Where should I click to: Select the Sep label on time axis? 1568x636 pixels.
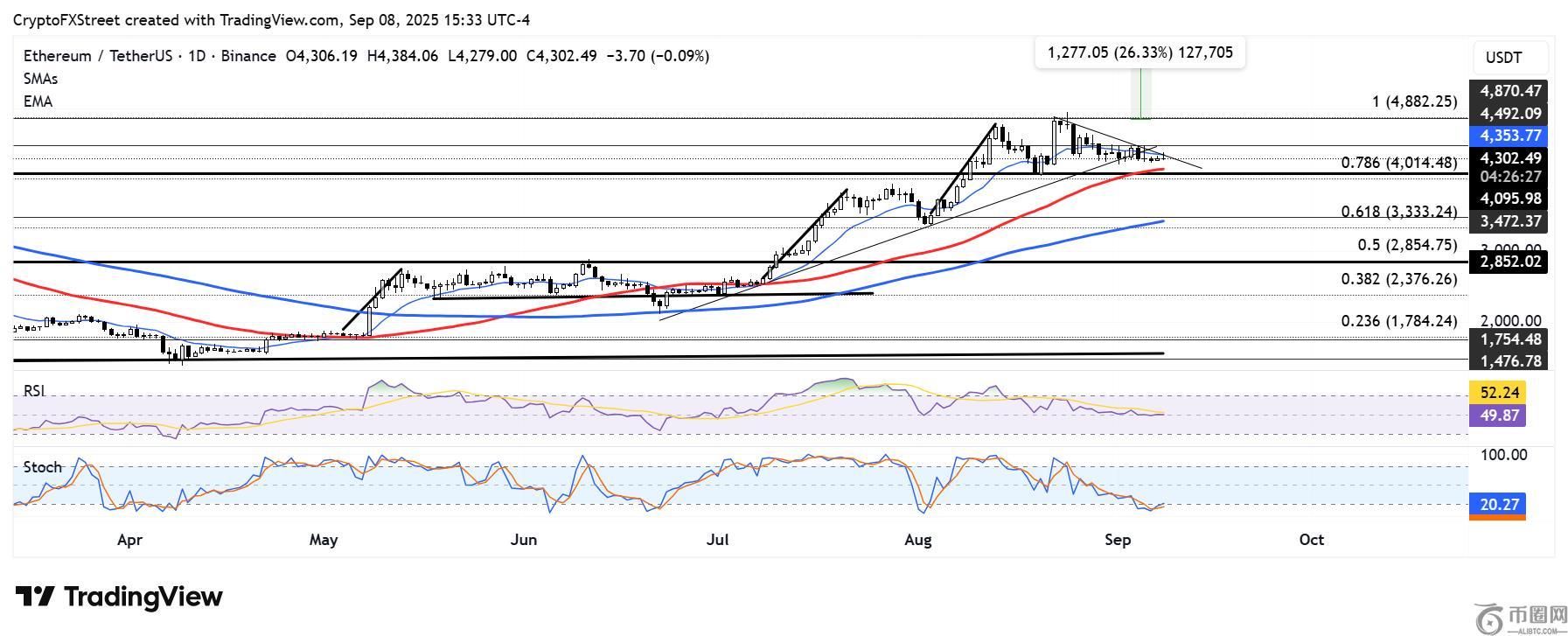(1117, 540)
